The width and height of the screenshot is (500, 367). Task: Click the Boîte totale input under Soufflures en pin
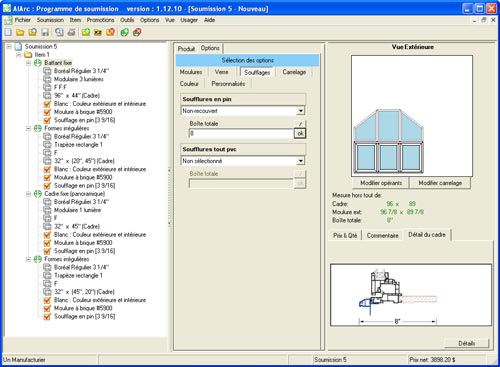(241, 133)
